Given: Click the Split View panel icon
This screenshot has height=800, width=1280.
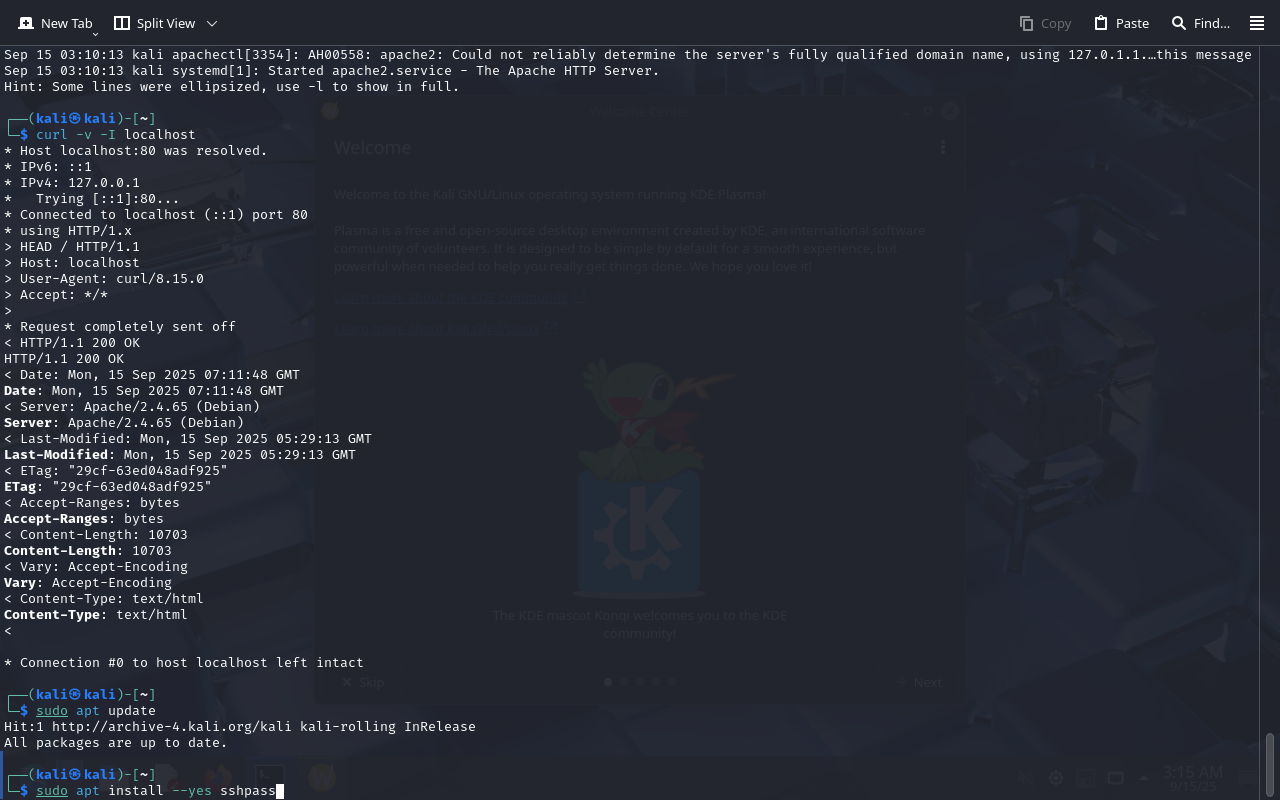Looking at the screenshot, I should tap(122, 23).
